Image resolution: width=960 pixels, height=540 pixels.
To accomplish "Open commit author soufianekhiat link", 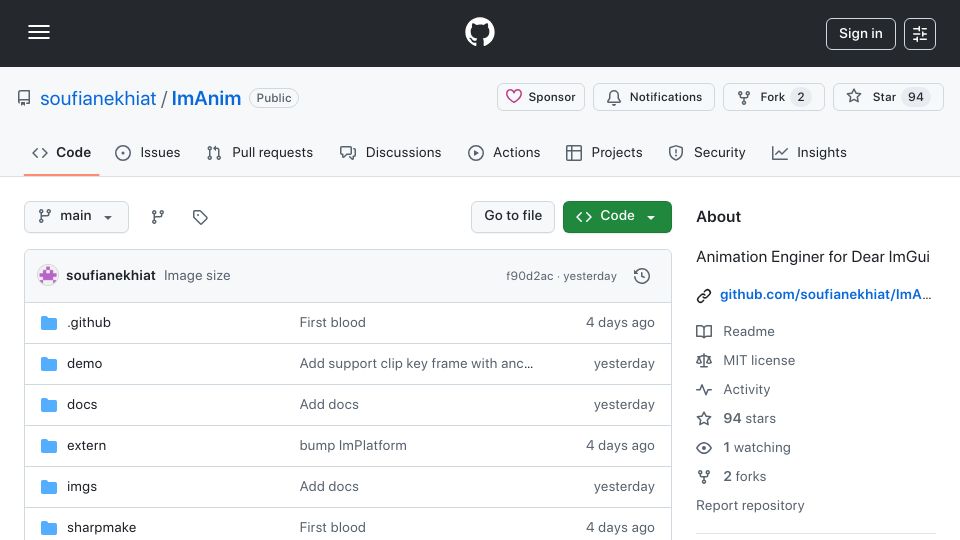I will (x=111, y=276).
